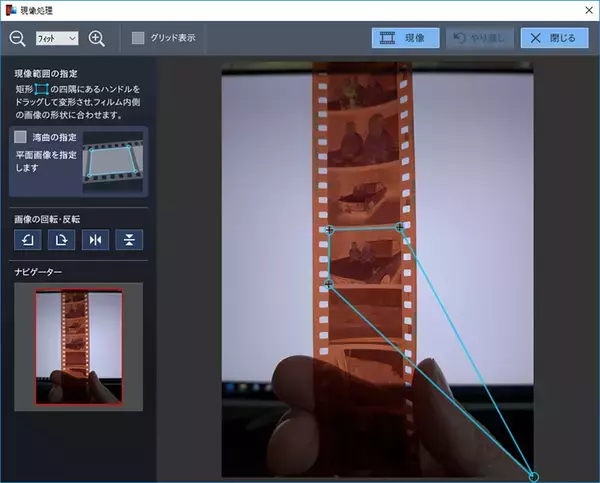Screen dimensions: 600x483
Task: Enable the グリッド表示 checkbox
Action: click(139, 38)
